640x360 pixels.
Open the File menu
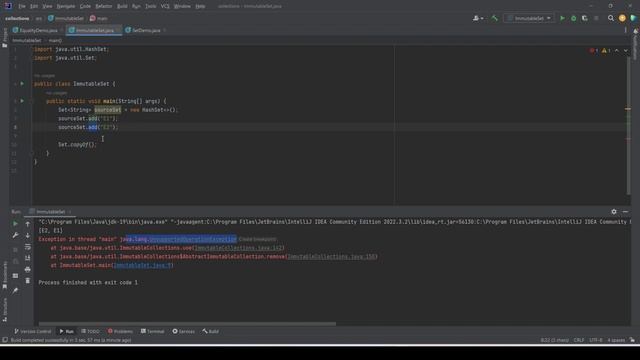22,6
